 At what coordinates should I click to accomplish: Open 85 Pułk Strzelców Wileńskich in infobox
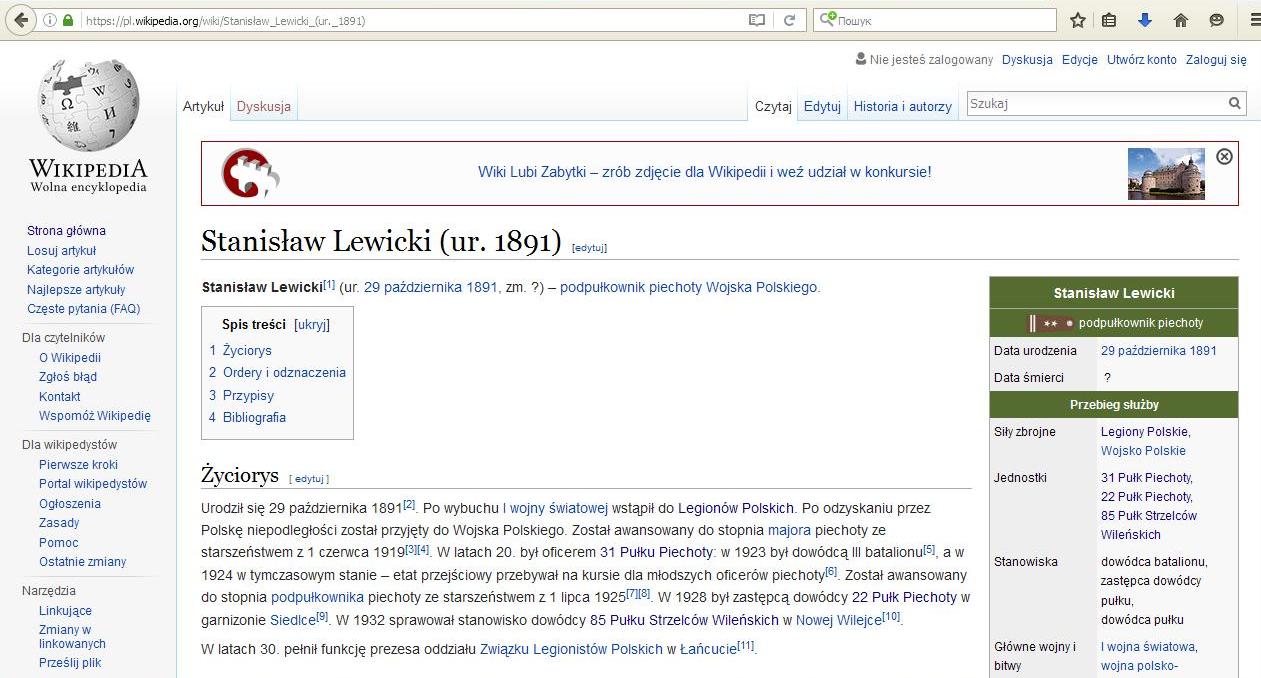pyautogui.click(x=1149, y=525)
